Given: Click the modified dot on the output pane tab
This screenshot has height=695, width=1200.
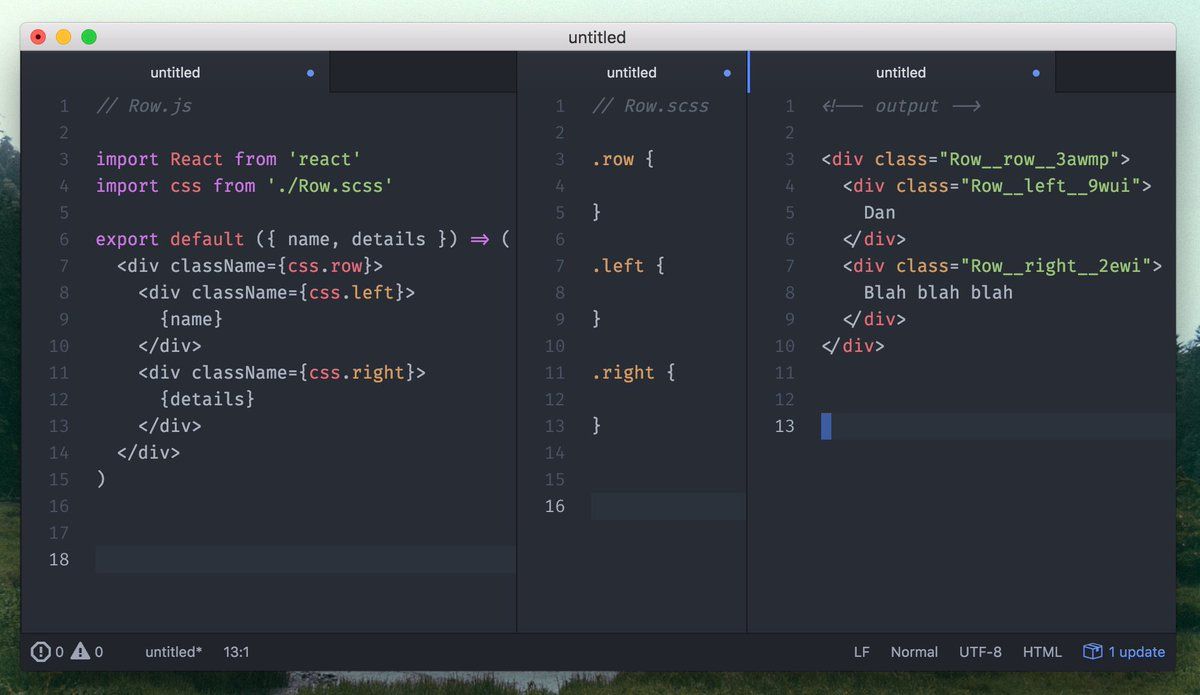Looking at the screenshot, I should [x=1036, y=73].
